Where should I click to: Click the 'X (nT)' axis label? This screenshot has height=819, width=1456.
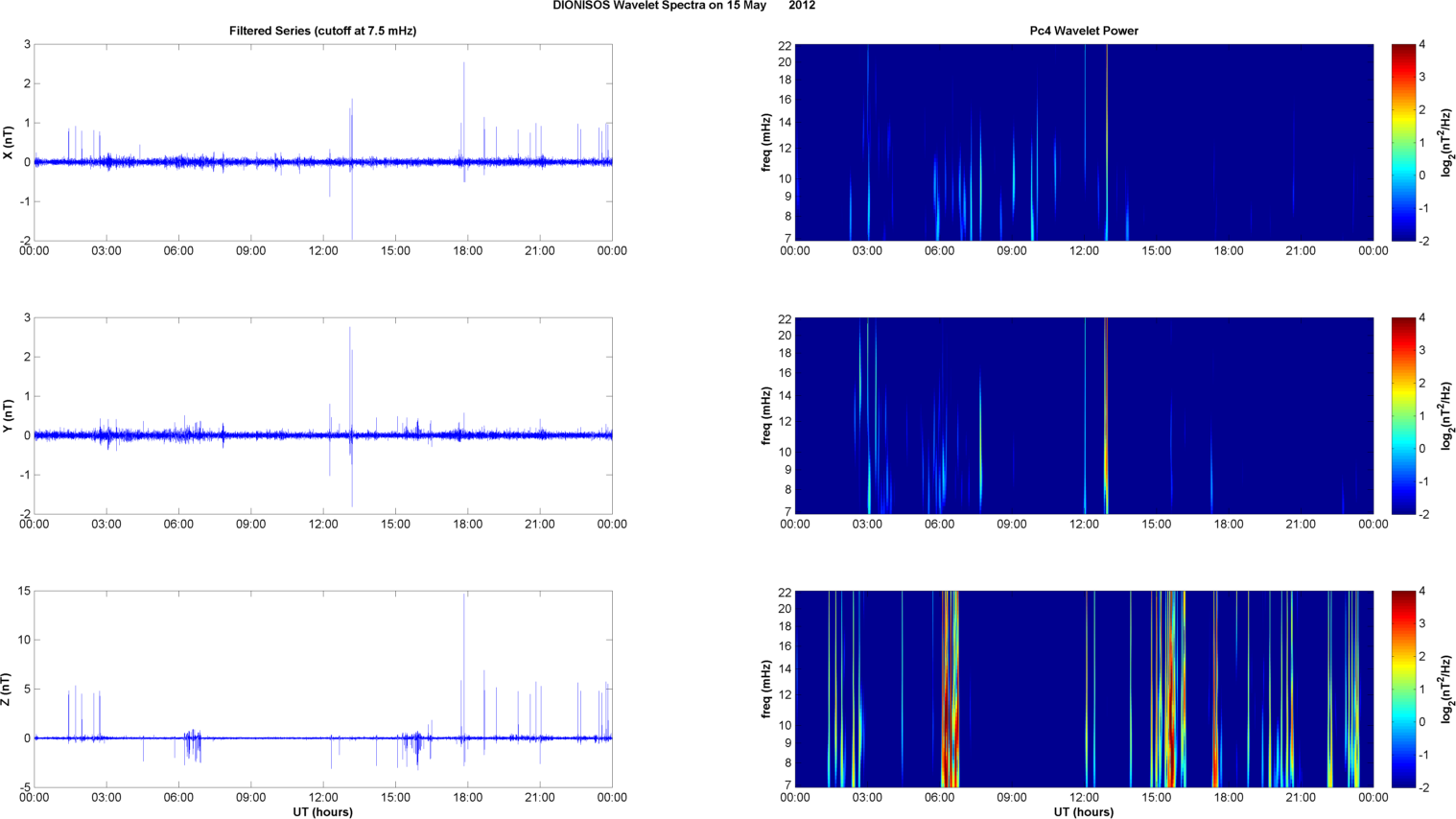click(8, 143)
